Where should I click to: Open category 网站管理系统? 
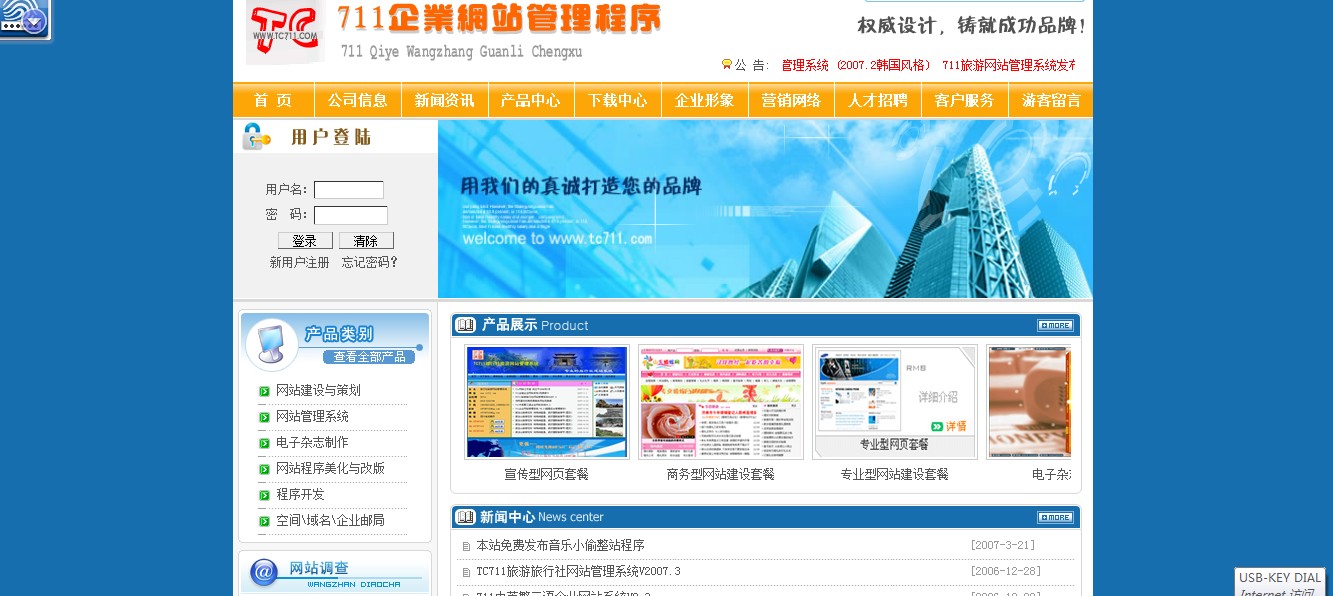312,417
